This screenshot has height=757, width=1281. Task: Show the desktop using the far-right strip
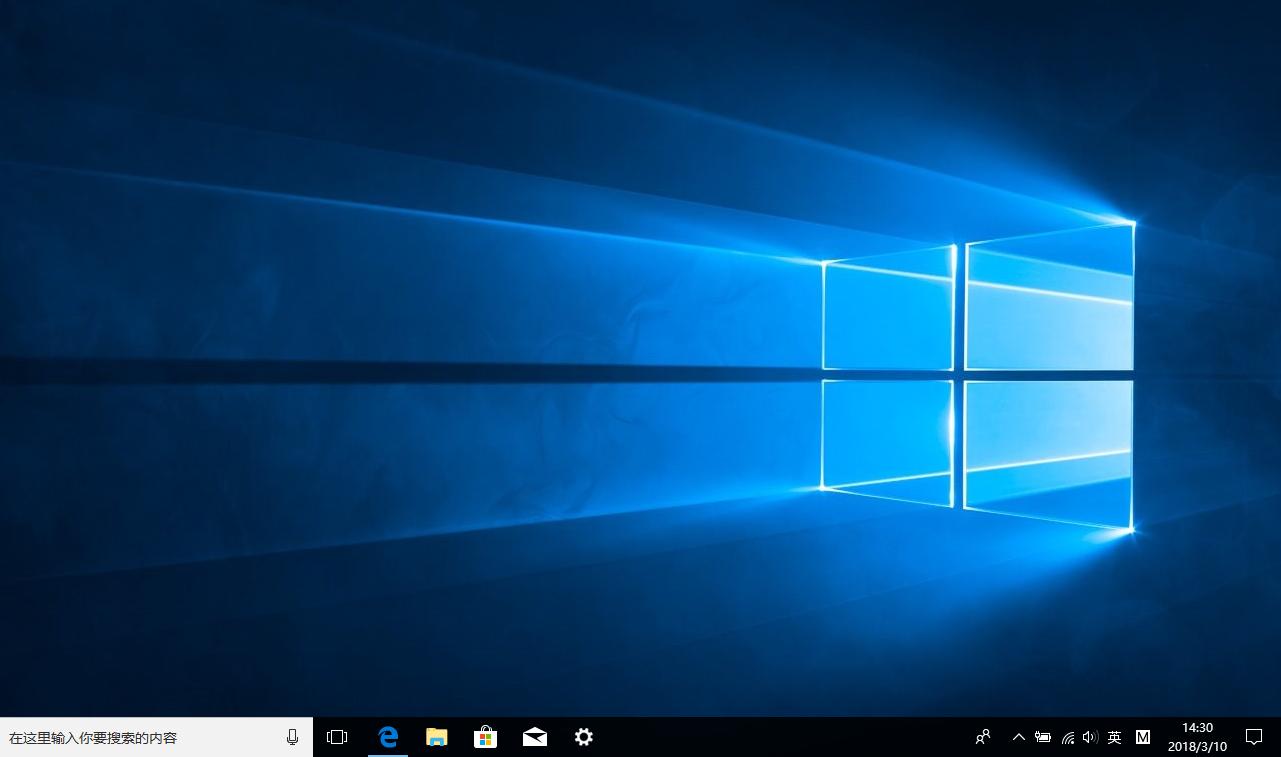point(1278,737)
